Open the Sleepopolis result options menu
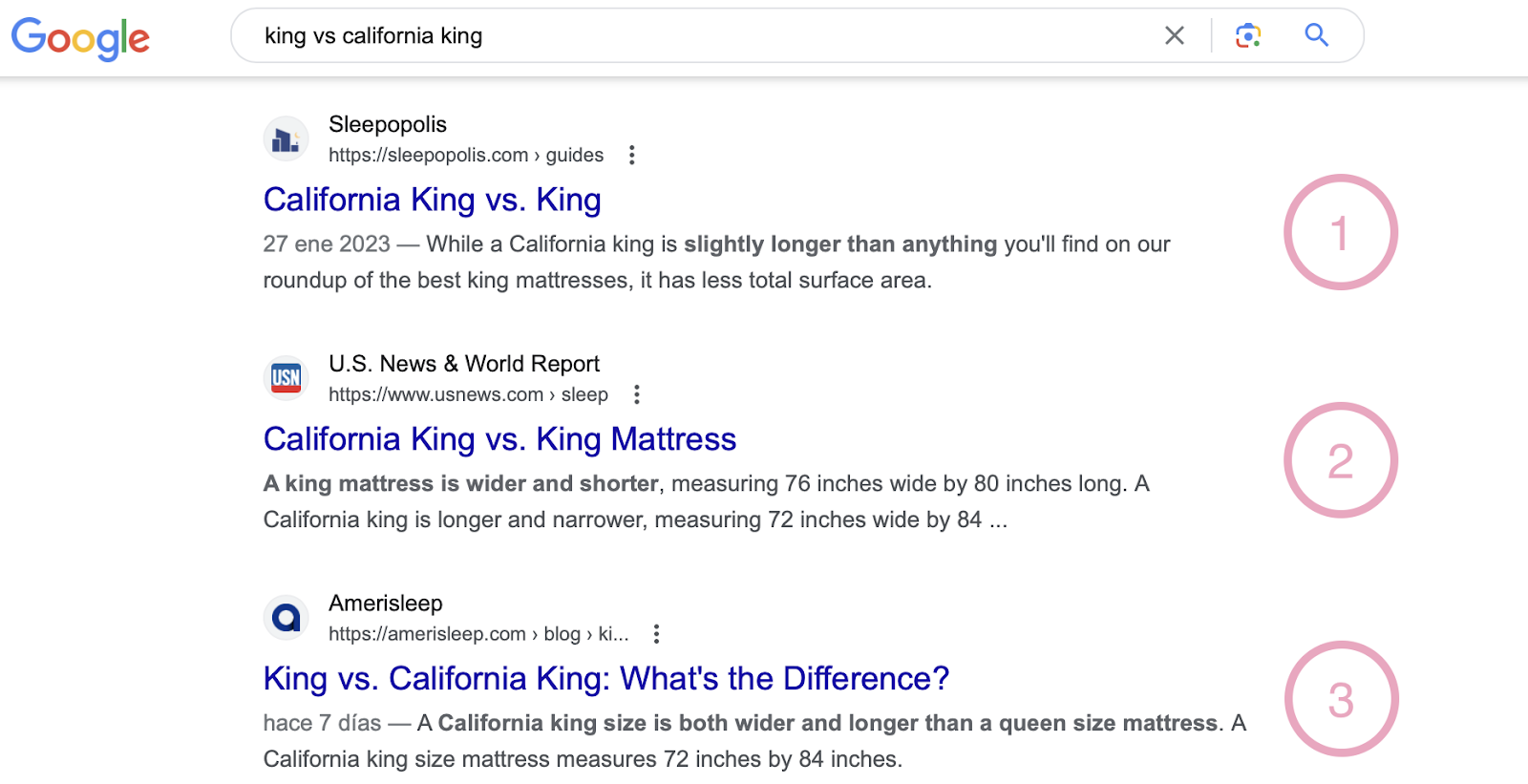This screenshot has width=1528, height=784. tap(631, 156)
